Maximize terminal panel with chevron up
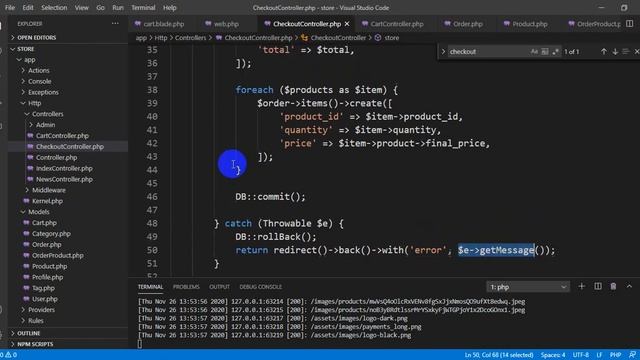Viewport: 640px width, 360px height. (629, 287)
